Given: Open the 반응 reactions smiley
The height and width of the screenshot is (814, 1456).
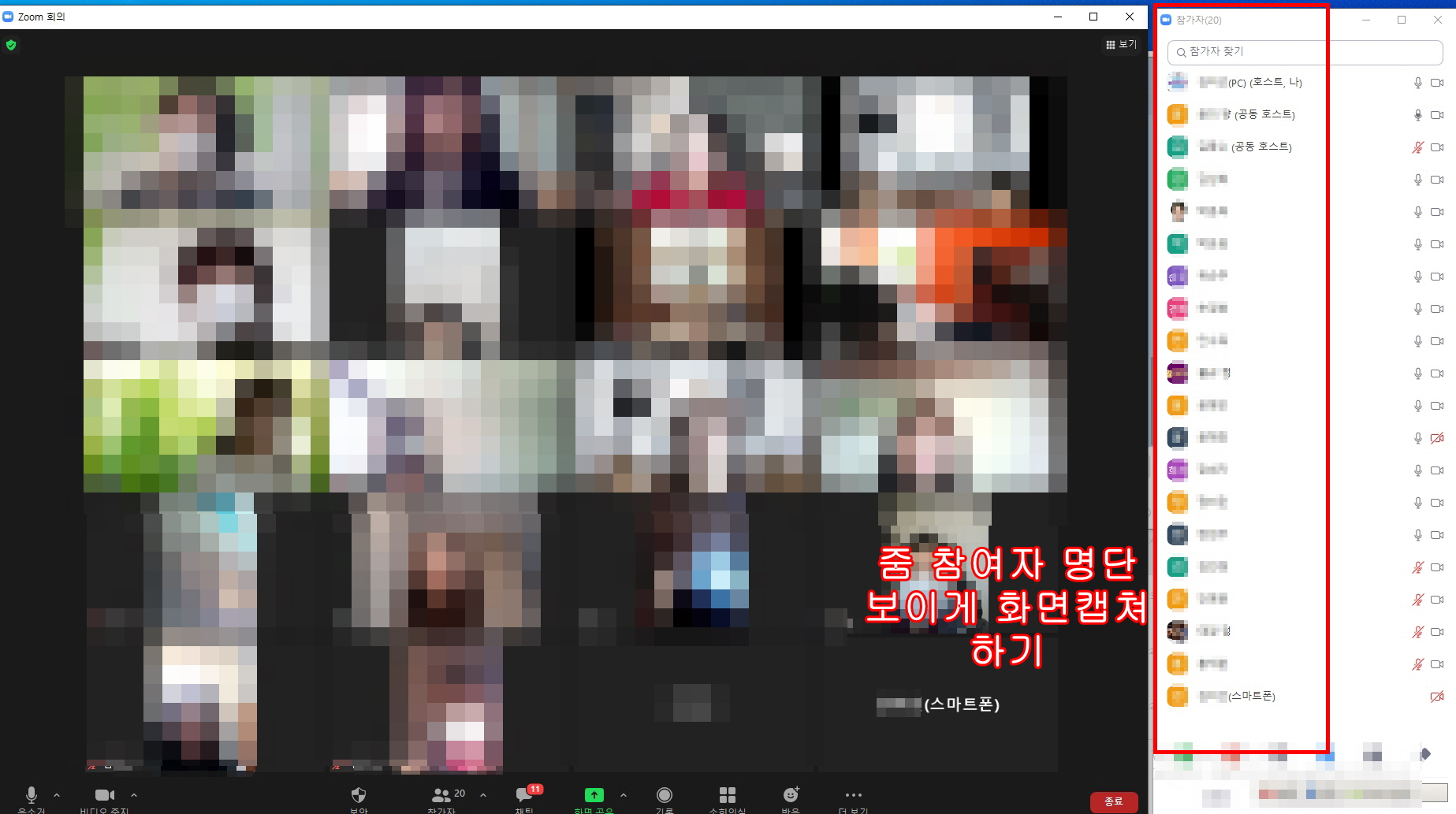Looking at the screenshot, I should point(791,794).
